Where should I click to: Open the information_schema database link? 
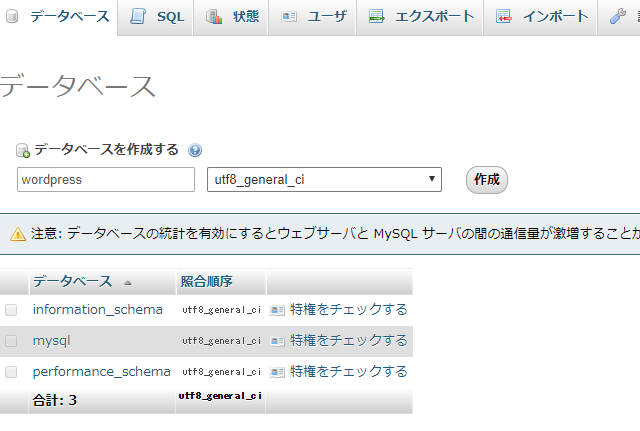tap(97, 310)
